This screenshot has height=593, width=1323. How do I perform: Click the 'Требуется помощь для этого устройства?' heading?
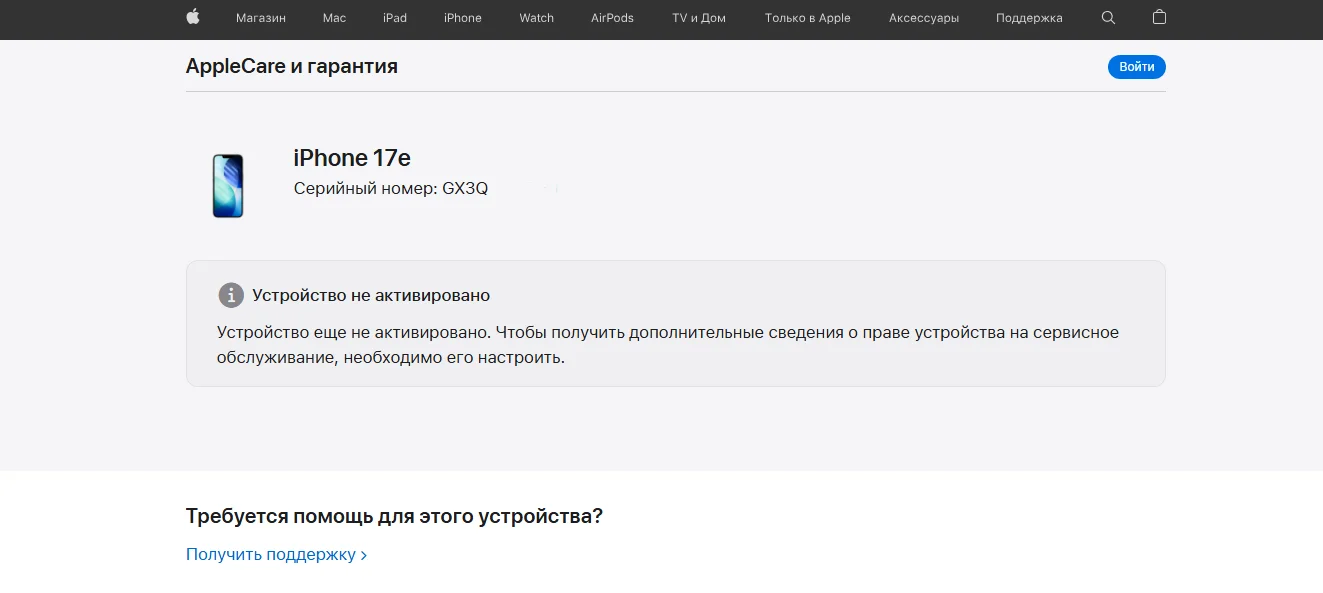point(394,516)
